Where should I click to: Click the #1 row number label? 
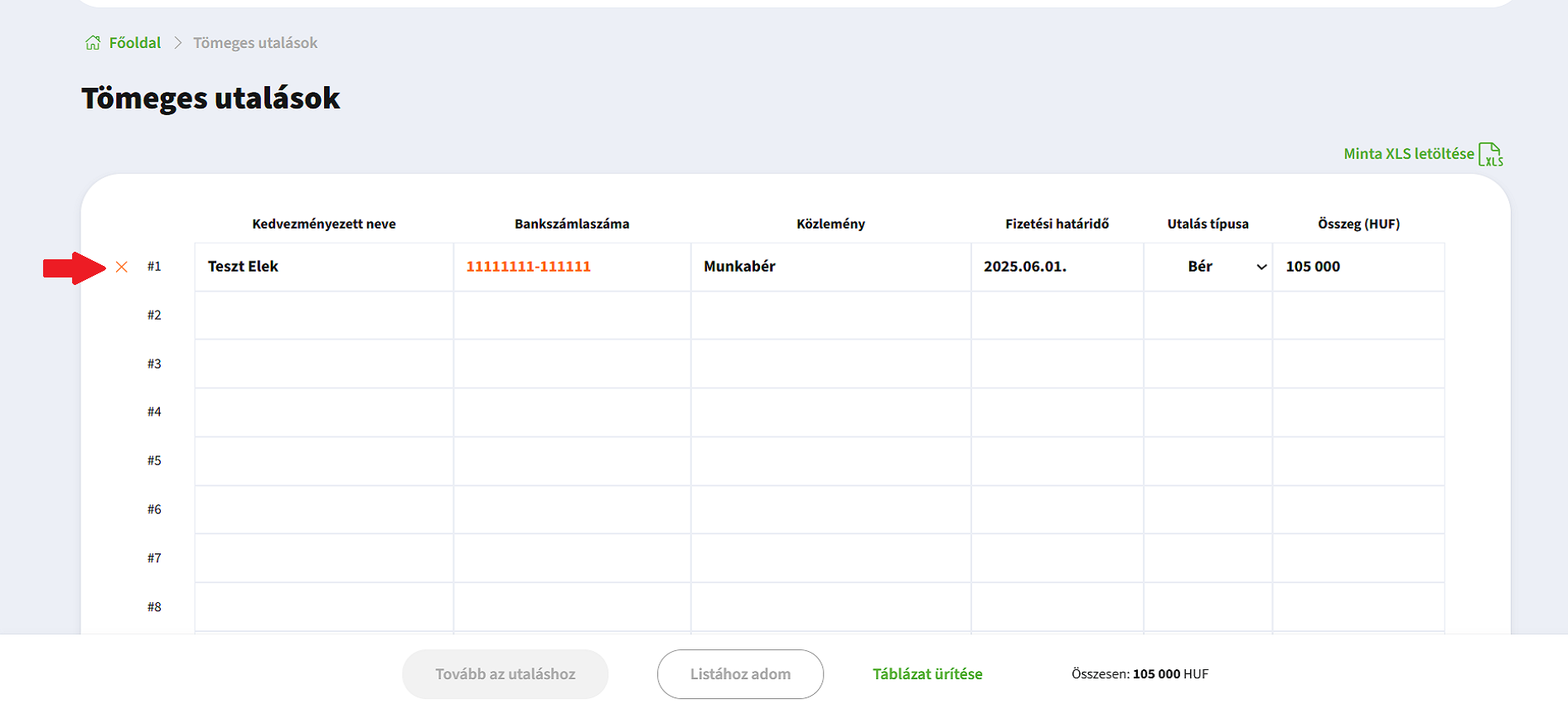[x=154, y=267]
